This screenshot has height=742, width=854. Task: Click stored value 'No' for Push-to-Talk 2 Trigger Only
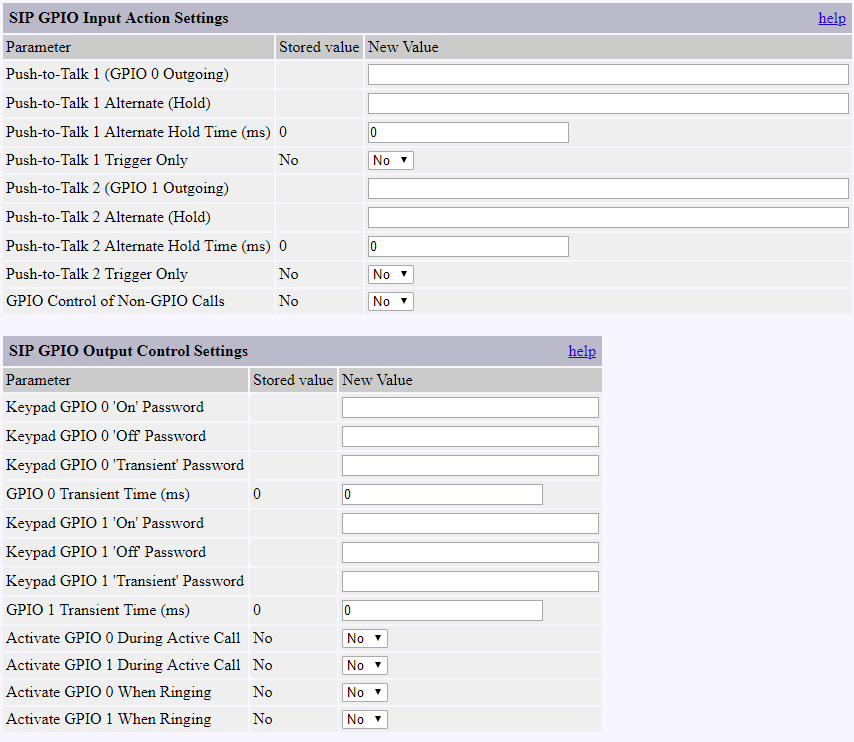(x=289, y=274)
